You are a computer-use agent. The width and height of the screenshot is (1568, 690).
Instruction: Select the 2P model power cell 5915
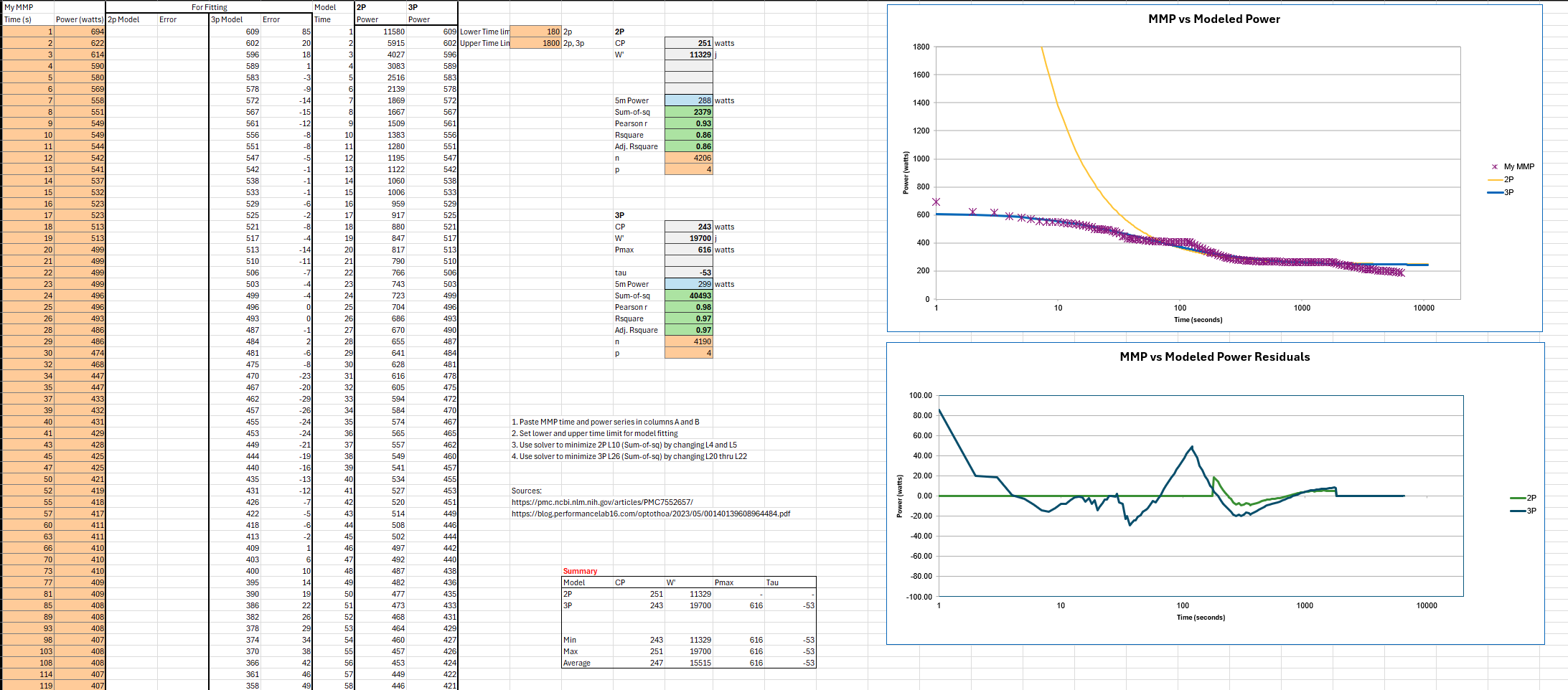381,43
